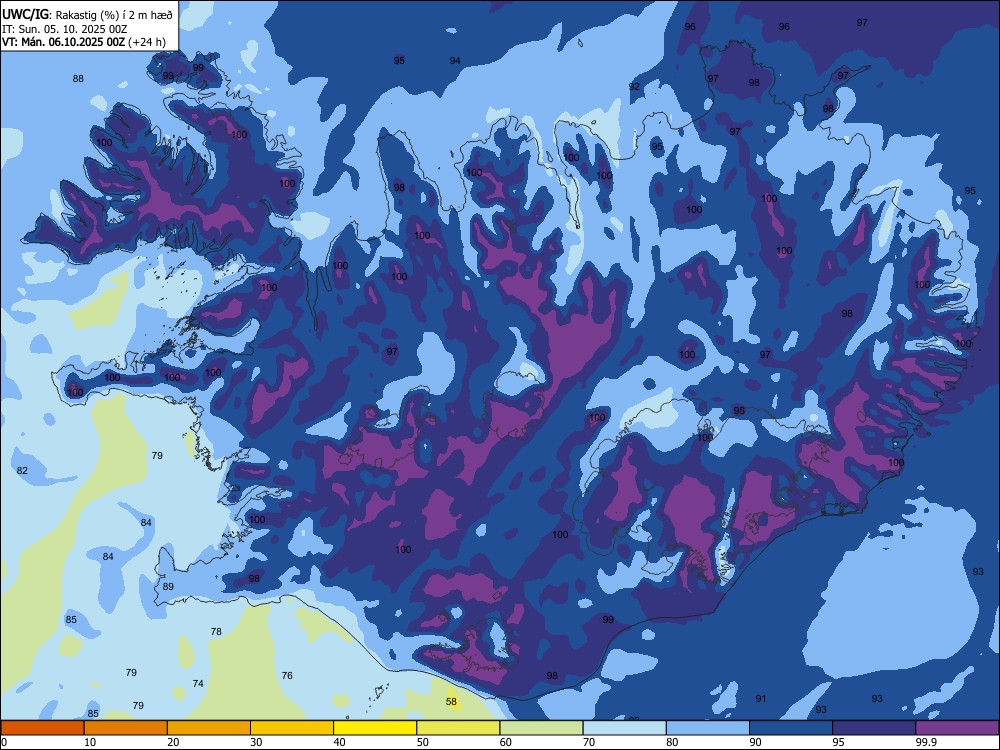Pick the 50–60 pale yellow legend swatch
Image resolution: width=1000 pixels, height=750 pixels.
click(458, 728)
